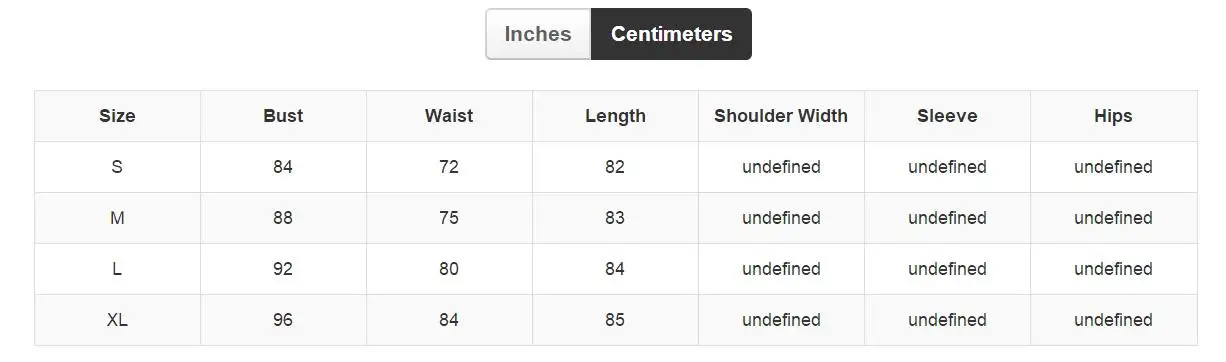Image resolution: width=1226 pixels, height=362 pixels.
Task: Click the Shoulder Width column header
Action: click(781, 116)
